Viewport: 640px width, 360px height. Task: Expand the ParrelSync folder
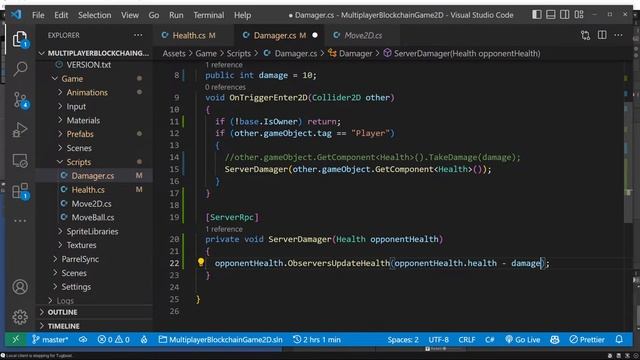click(x=80, y=259)
